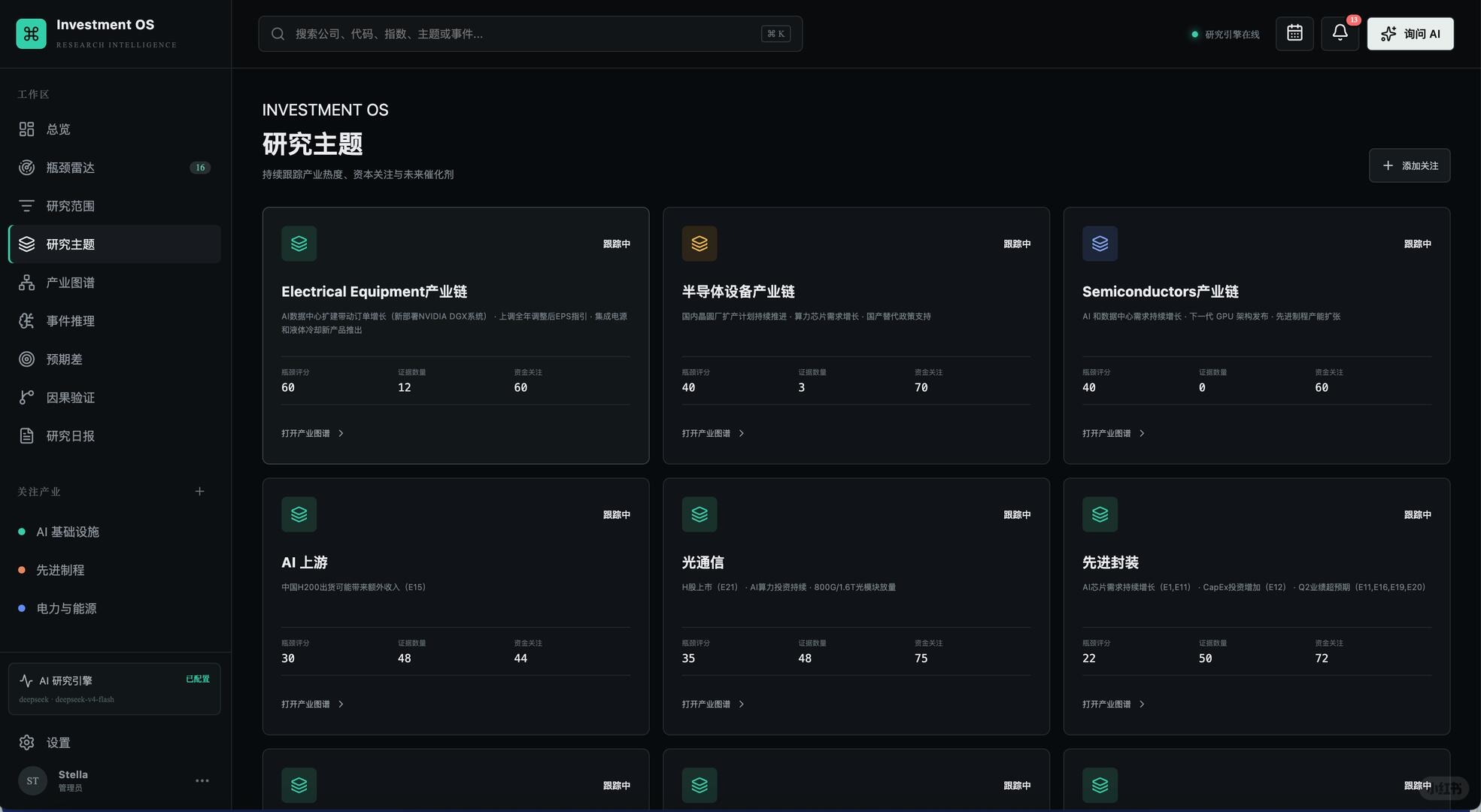1481x812 pixels.
Task: Open the AI 研究引擎 configuration card
Action: point(114,689)
